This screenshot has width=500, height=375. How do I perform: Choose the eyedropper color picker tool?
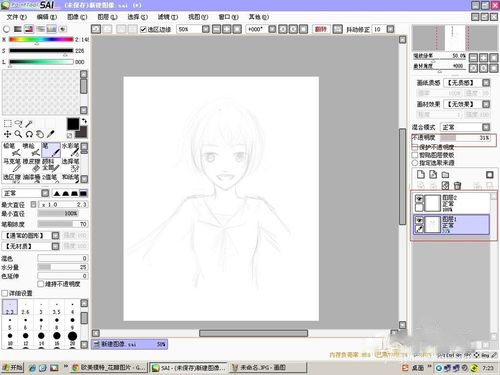click(50, 134)
